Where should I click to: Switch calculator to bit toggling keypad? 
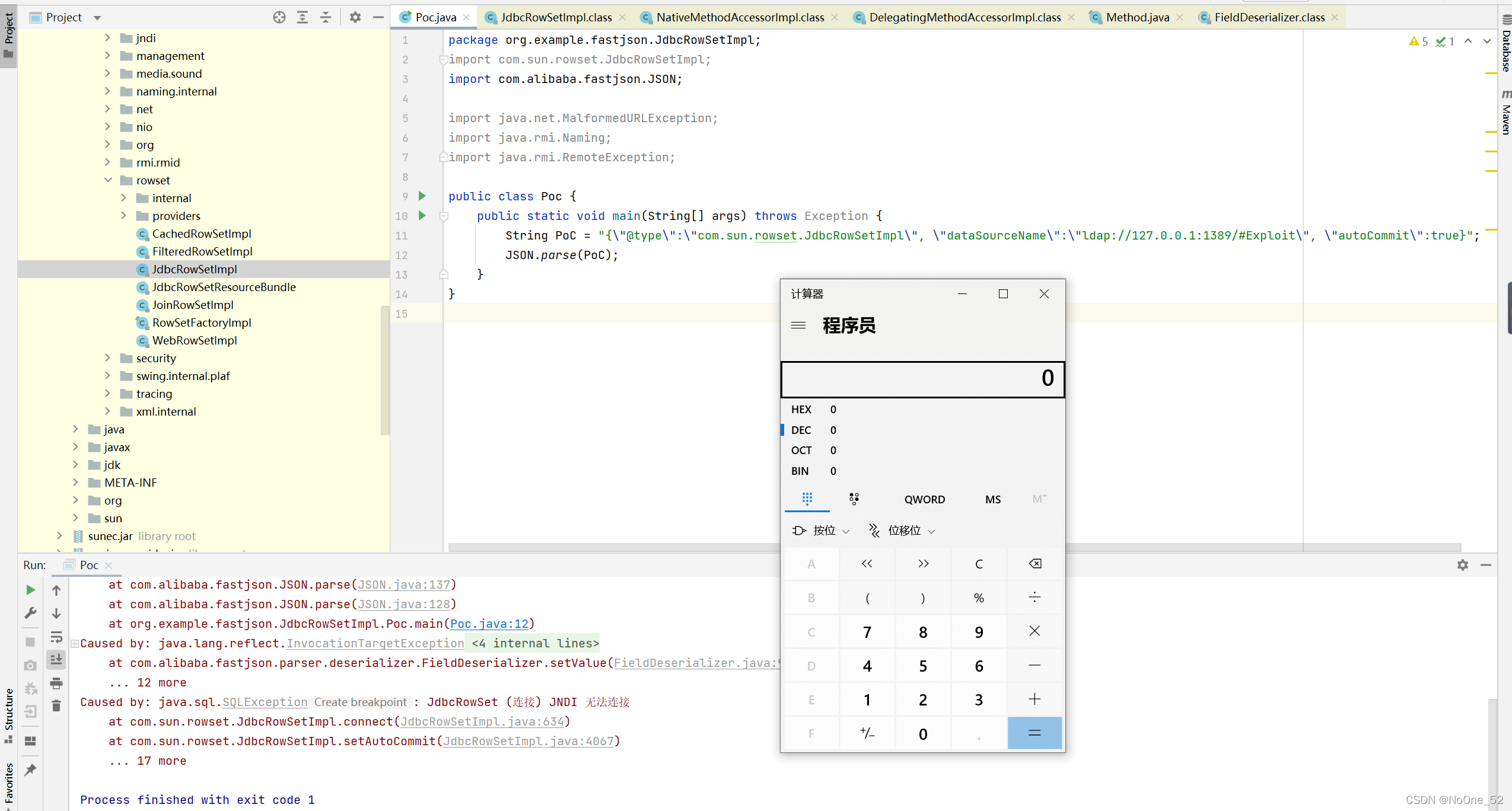(x=854, y=499)
